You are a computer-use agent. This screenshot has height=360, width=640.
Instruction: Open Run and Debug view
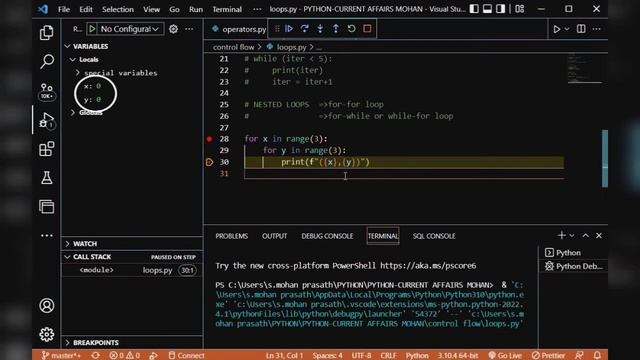click(47, 120)
